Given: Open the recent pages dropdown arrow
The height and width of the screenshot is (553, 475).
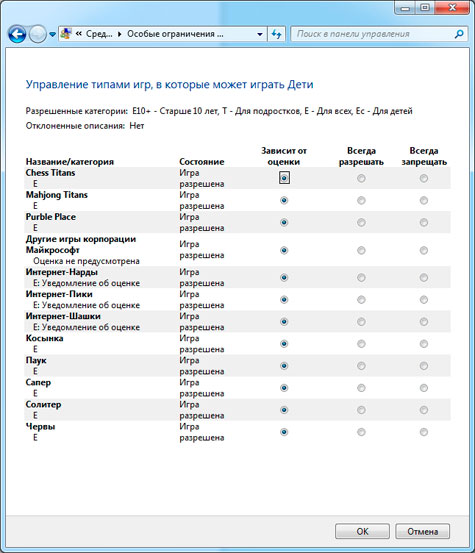Looking at the screenshot, I should tap(52, 35).
